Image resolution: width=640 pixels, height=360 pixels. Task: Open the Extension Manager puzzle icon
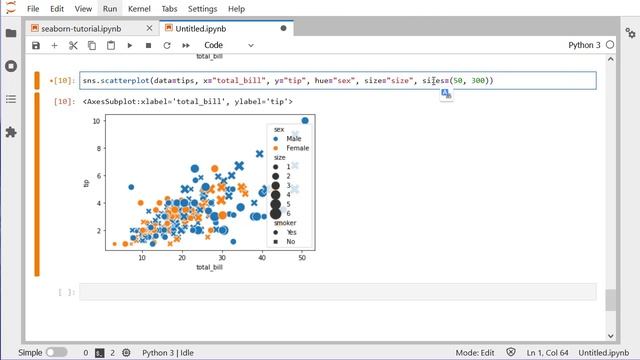tap(11, 132)
